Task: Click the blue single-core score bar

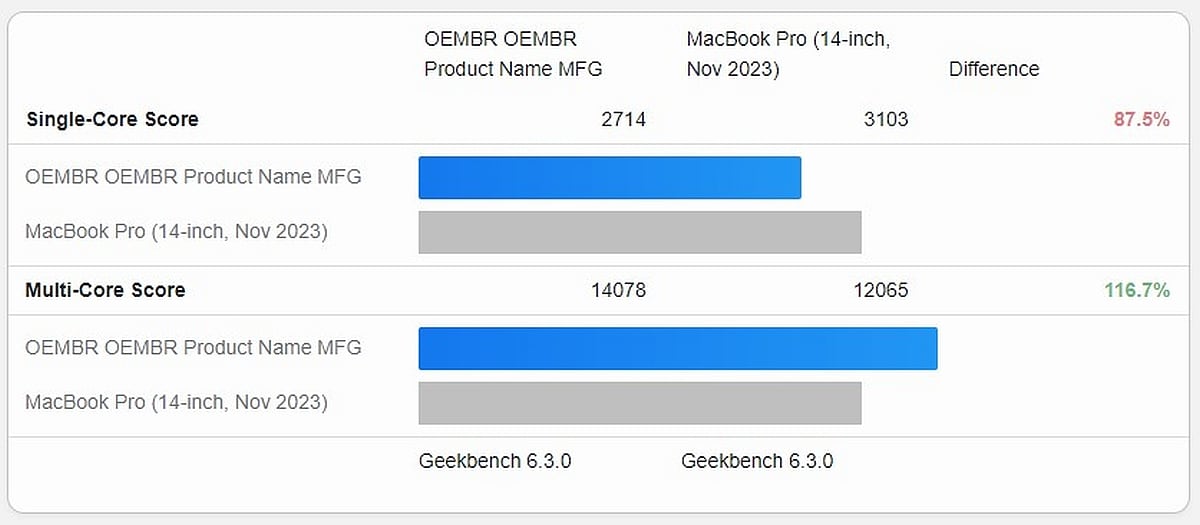Action: pyautogui.click(x=609, y=178)
